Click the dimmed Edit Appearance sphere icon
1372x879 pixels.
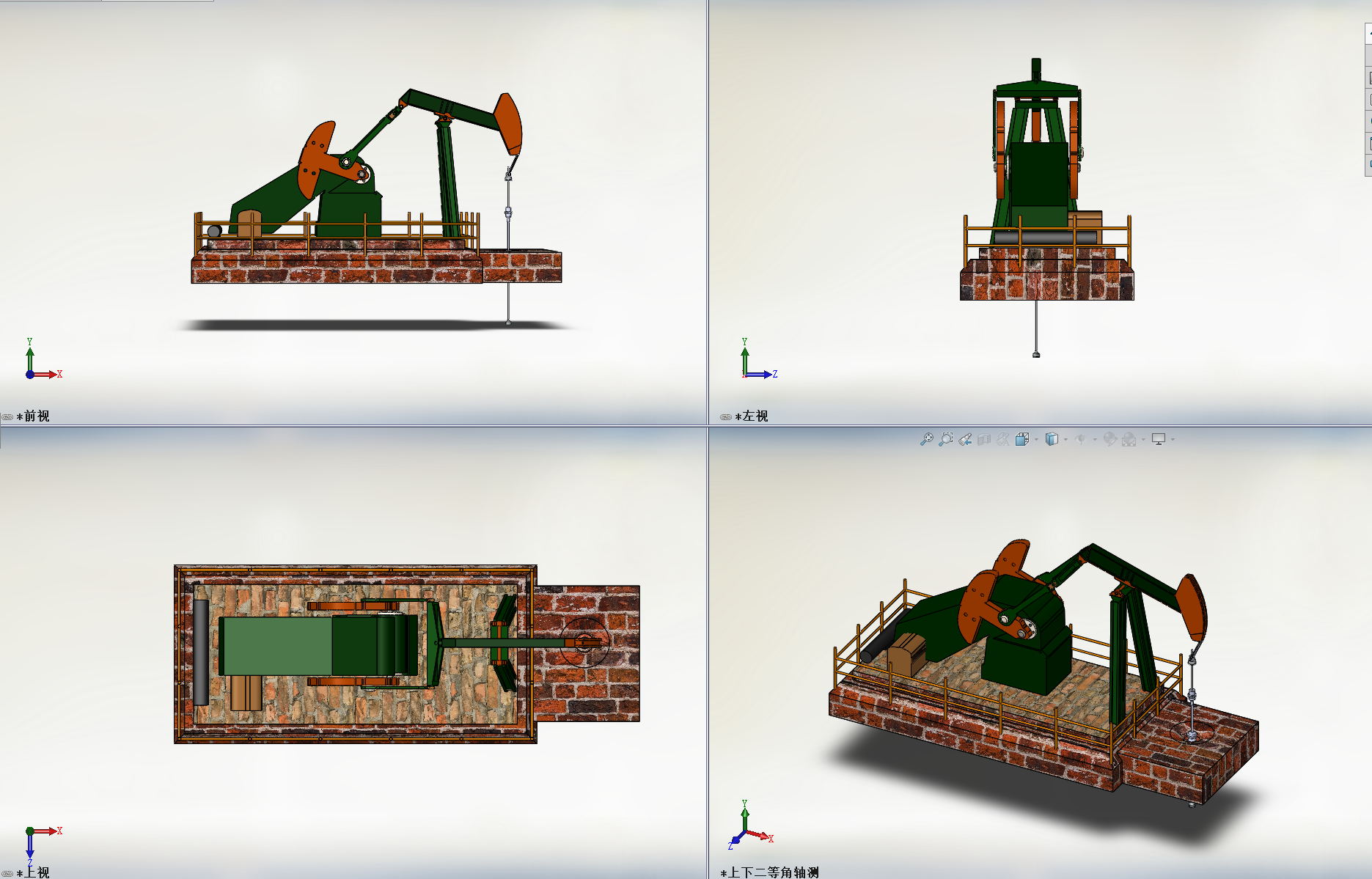[1109, 439]
